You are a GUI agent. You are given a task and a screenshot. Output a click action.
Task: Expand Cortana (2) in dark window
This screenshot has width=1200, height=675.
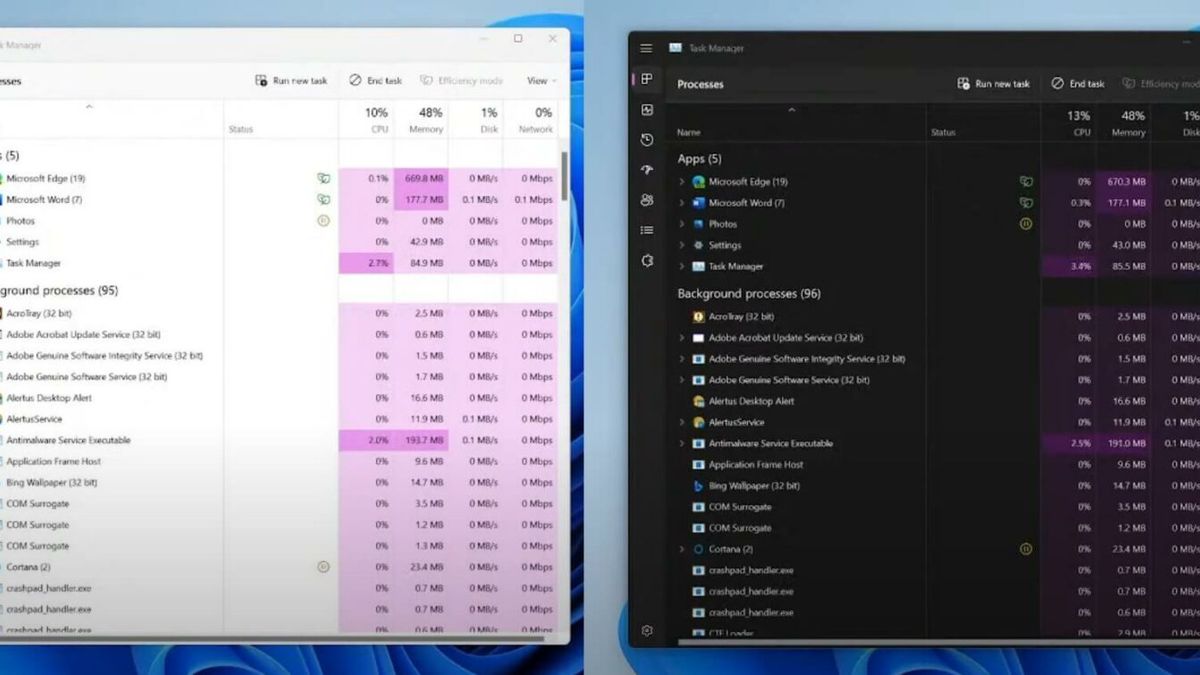click(682, 549)
